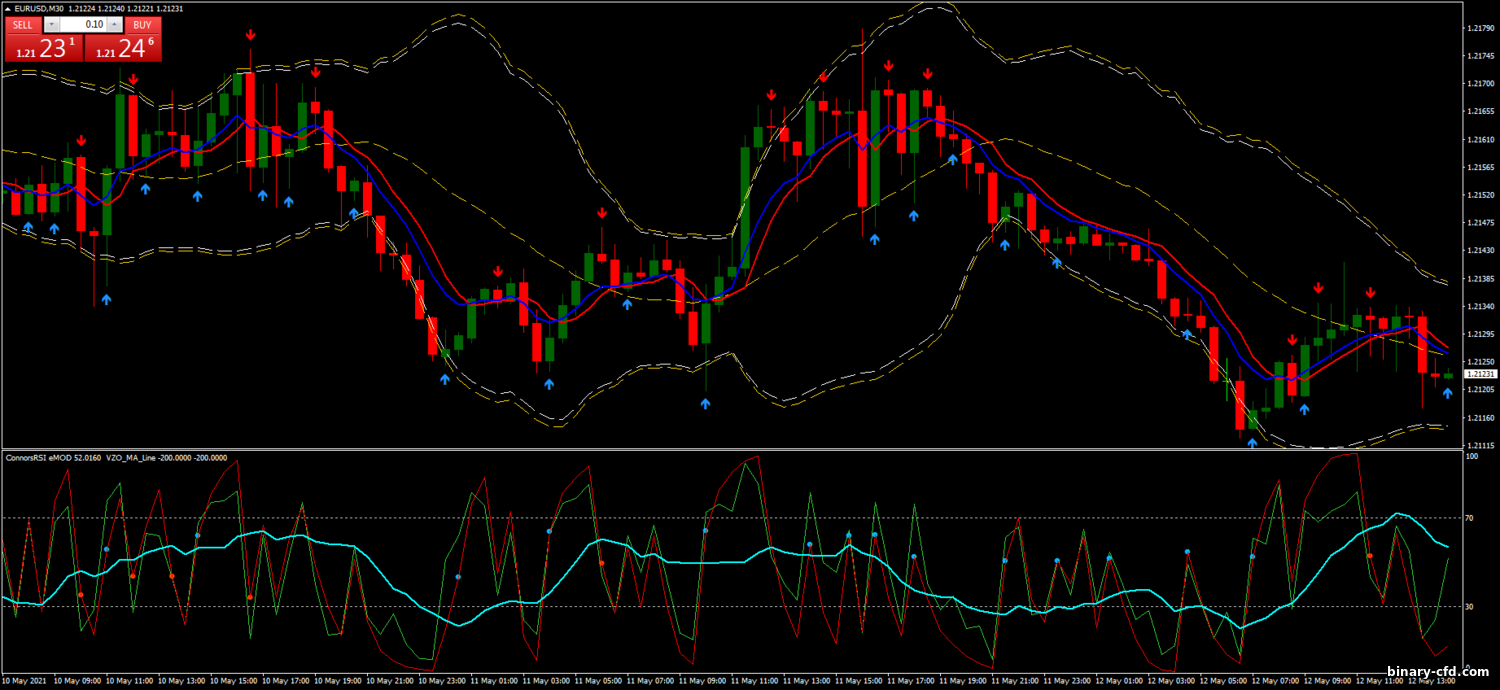Click the BUY button label

[141, 24]
